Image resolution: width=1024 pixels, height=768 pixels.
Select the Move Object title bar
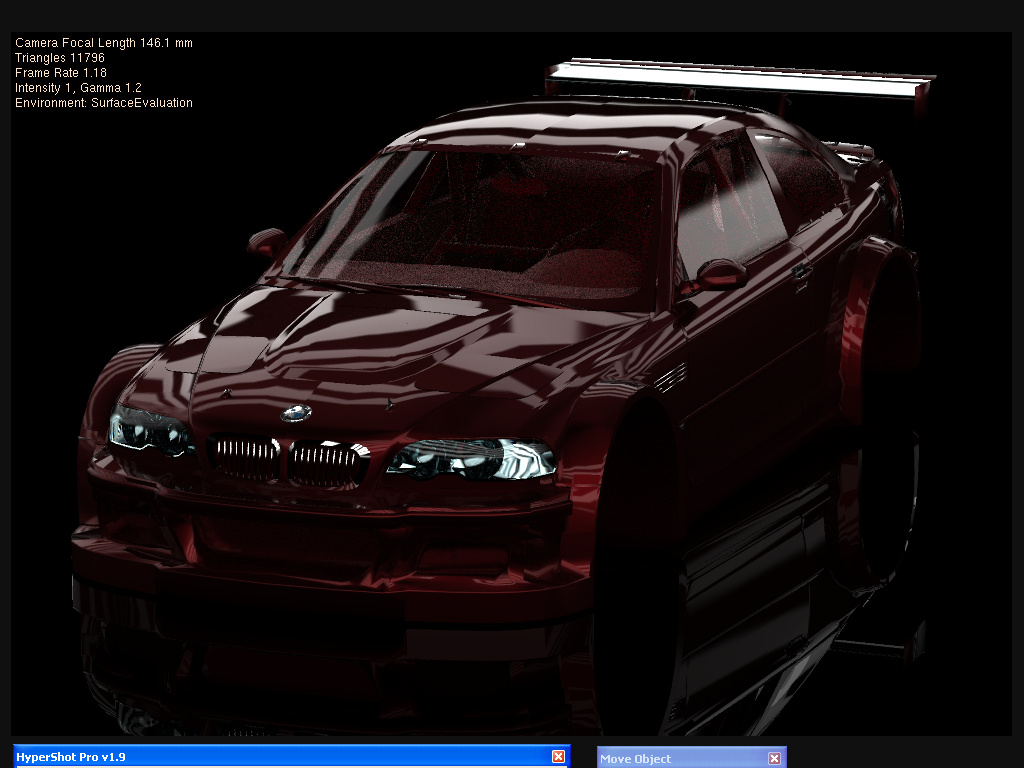tap(692, 758)
